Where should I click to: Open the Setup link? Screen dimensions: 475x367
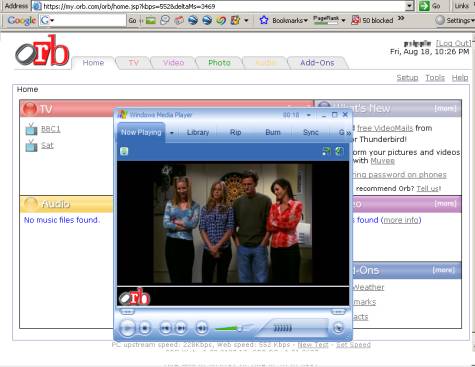pyautogui.click(x=407, y=78)
